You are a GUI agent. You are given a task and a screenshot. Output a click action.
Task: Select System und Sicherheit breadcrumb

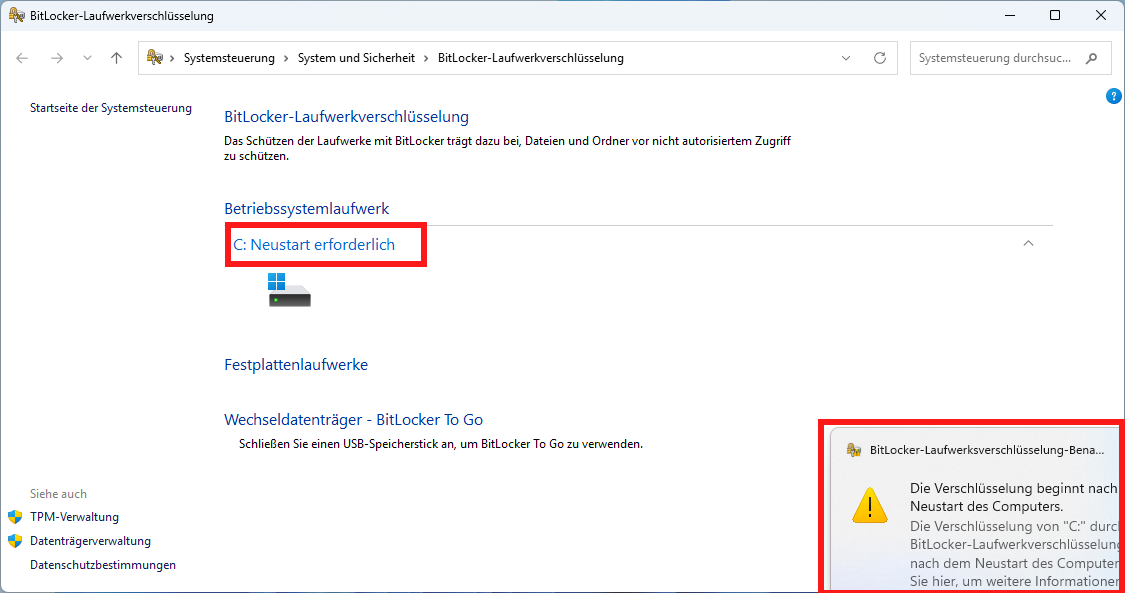(x=356, y=58)
